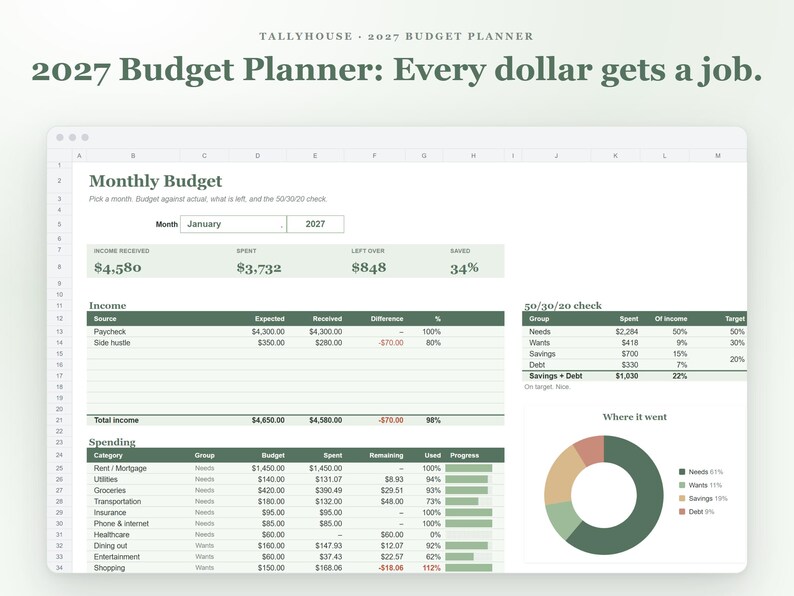Click the Monthly Budget title
Viewport: 794px width, 596px height.
point(155,181)
